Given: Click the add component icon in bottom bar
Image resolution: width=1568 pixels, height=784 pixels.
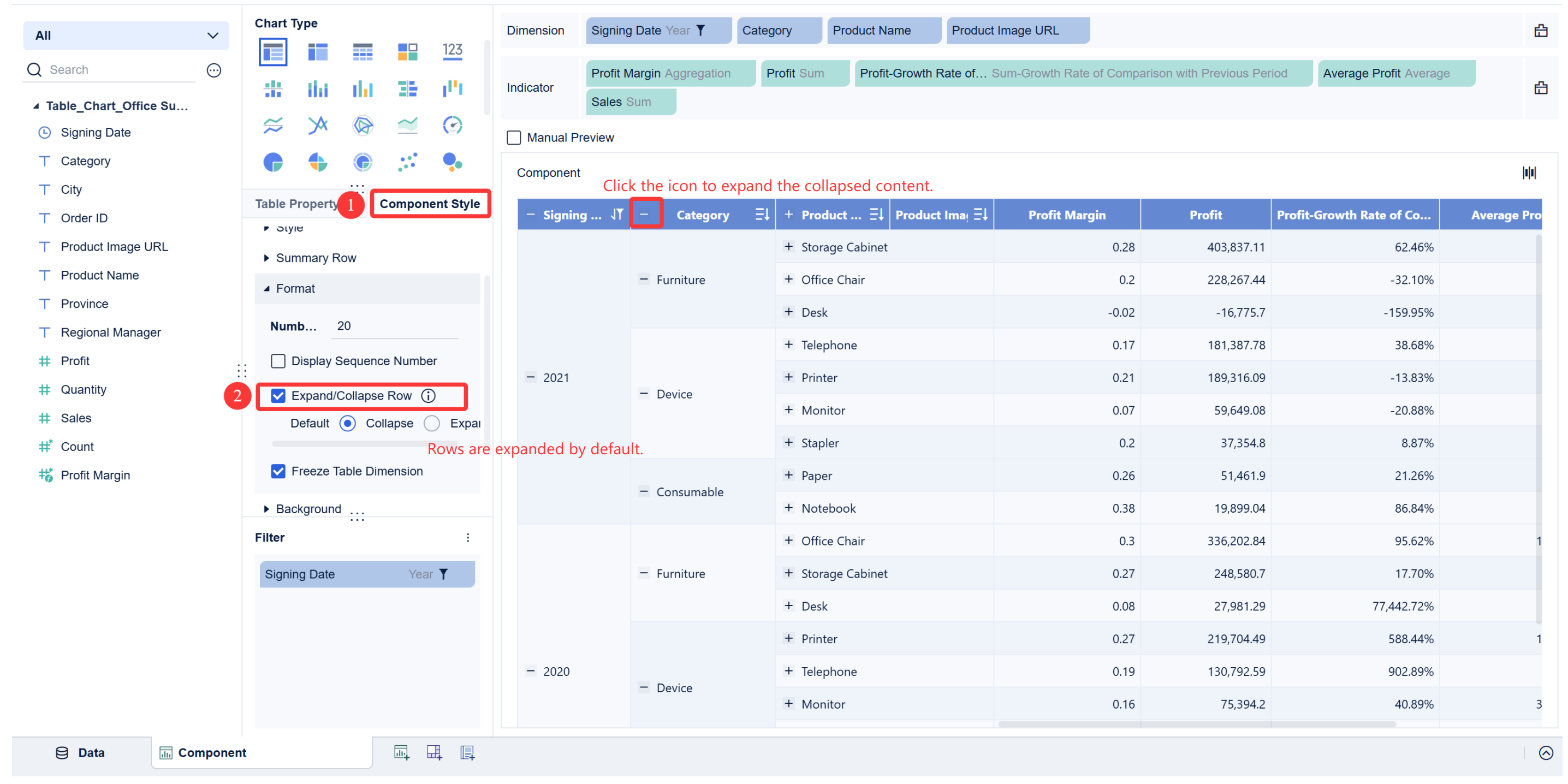Looking at the screenshot, I should pos(401,752).
